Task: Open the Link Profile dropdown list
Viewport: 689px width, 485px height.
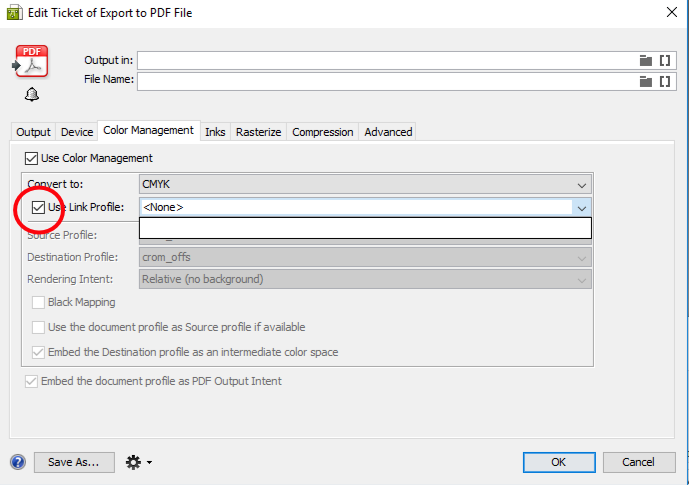Action: click(580, 208)
